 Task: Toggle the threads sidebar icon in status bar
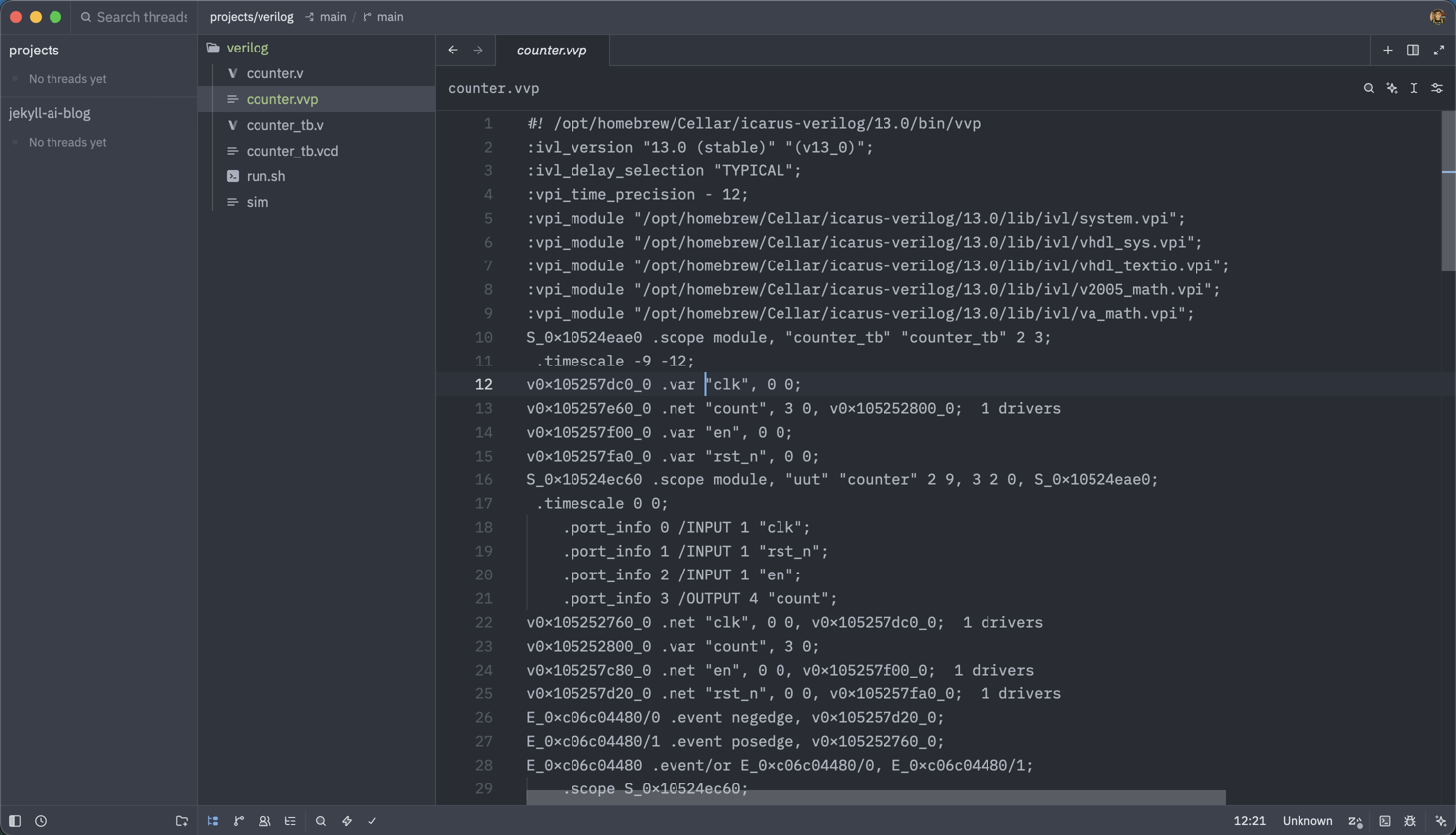[x=15, y=821]
